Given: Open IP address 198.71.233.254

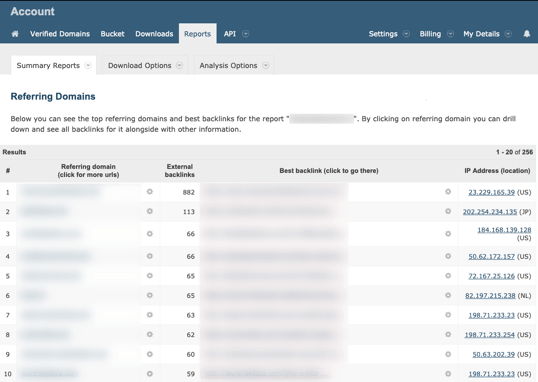Looking at the screenshot, I should [x=490, y=335].
